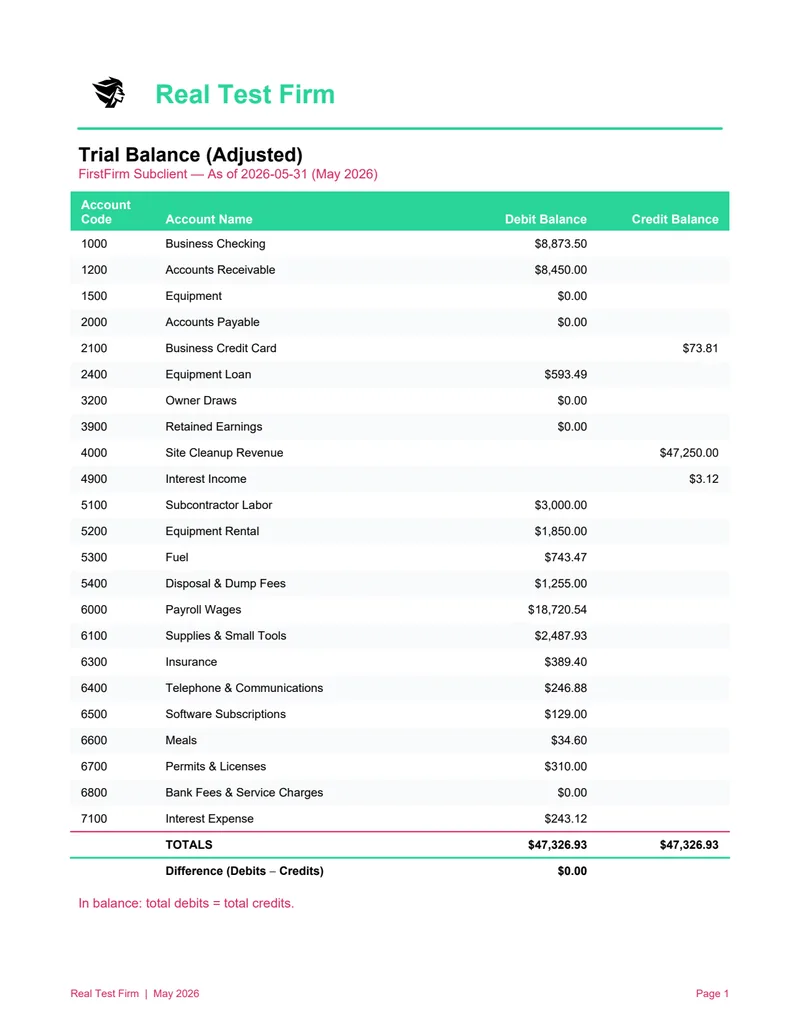
Task: Click the total credits $47,326.93 in Credit Balance column
Action: pyautogui.click(x=689, y=845)
